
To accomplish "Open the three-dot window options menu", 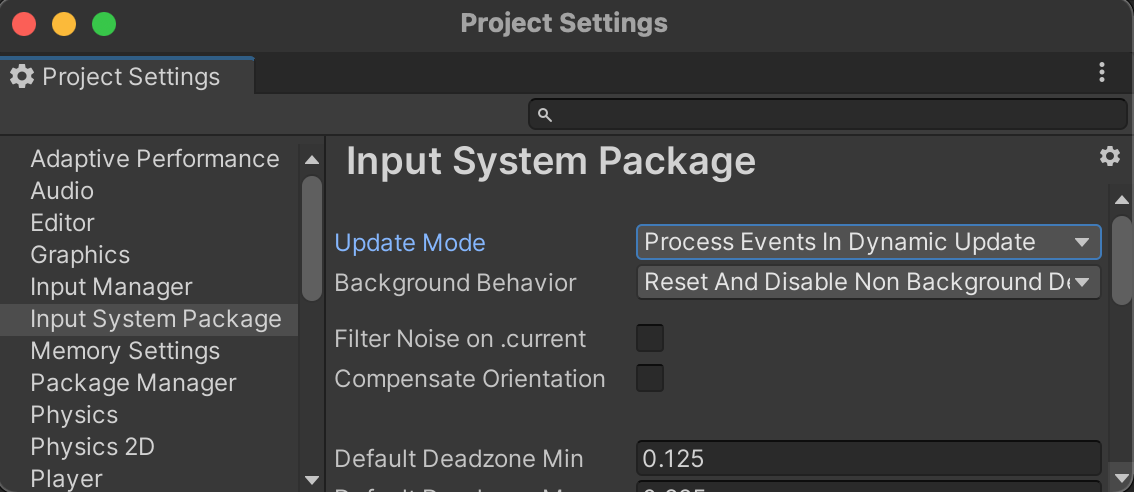I will (x=1101, y=72).
